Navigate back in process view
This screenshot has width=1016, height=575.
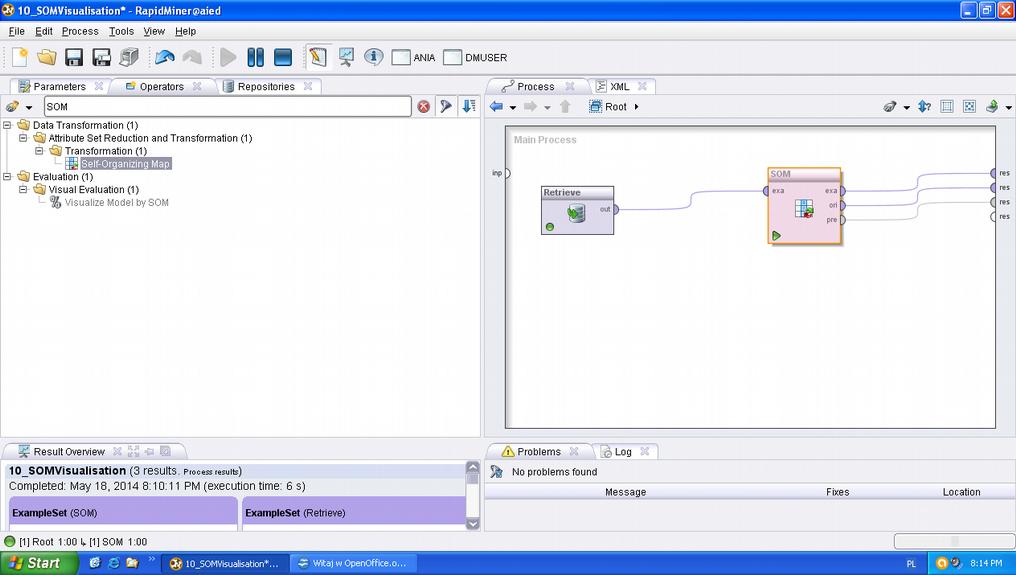click(x=497, y=106)
